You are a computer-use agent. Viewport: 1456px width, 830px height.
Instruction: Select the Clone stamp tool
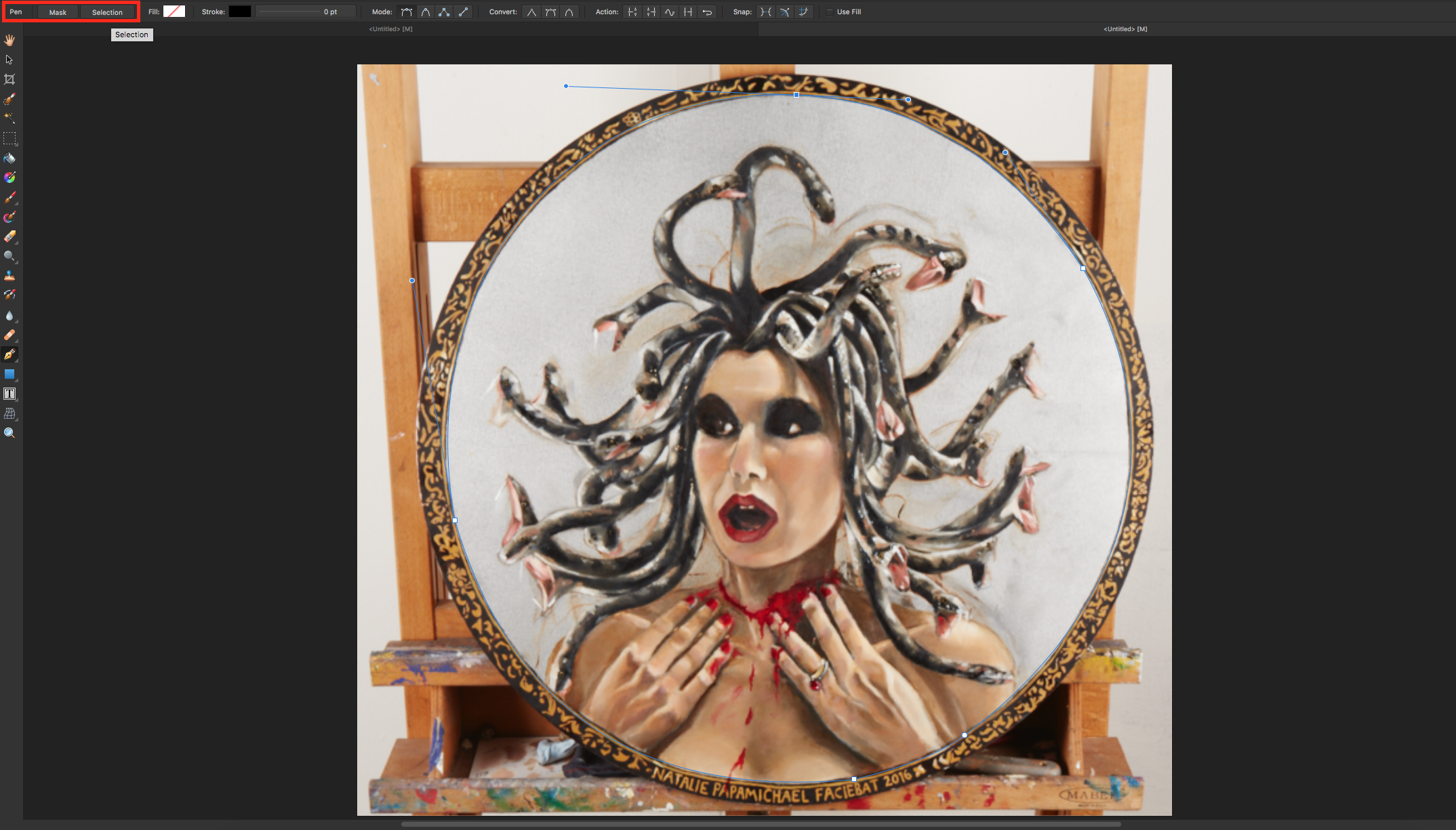[x=9, y=276]
